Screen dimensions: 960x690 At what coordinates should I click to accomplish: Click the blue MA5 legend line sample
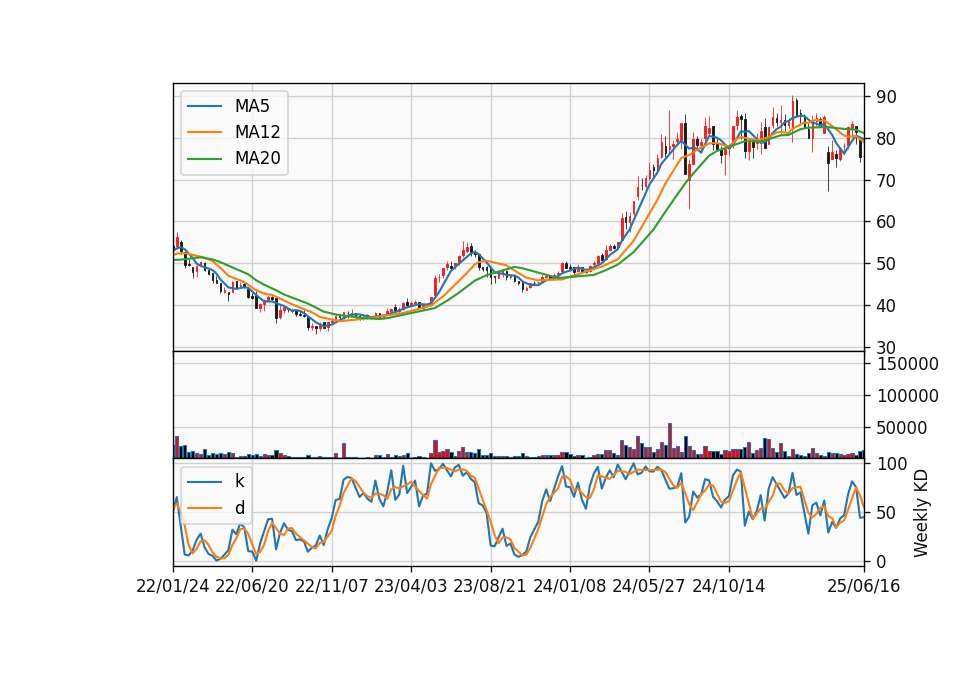pos(204,107)
